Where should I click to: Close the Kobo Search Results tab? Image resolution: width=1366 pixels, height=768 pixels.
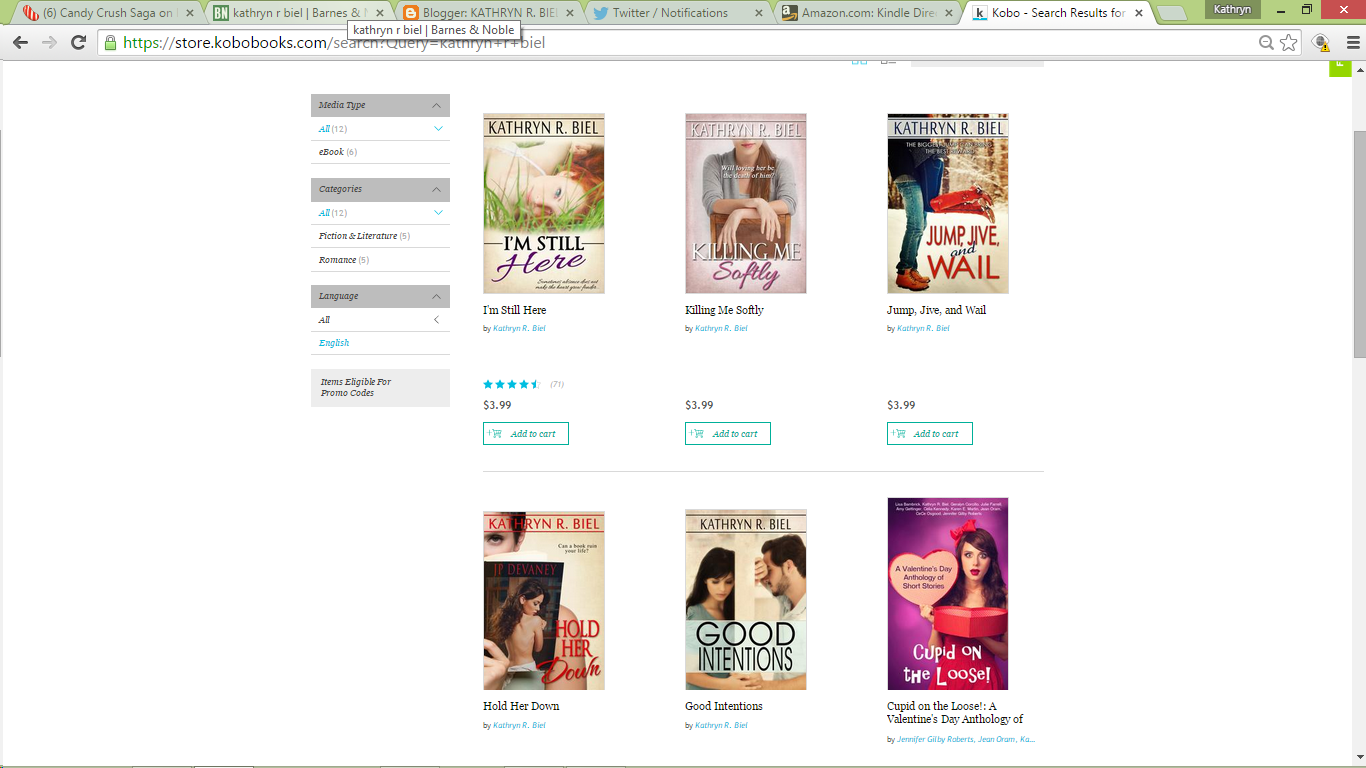[1139, 13]
